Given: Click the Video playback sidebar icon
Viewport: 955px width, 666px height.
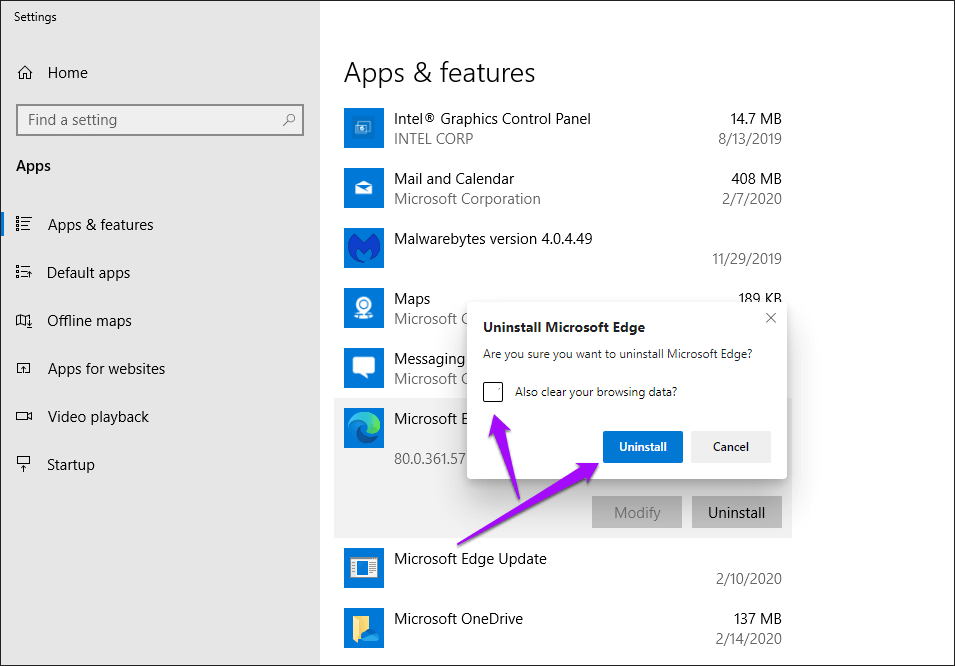Looking at the screenshot, I should [24, 417].
